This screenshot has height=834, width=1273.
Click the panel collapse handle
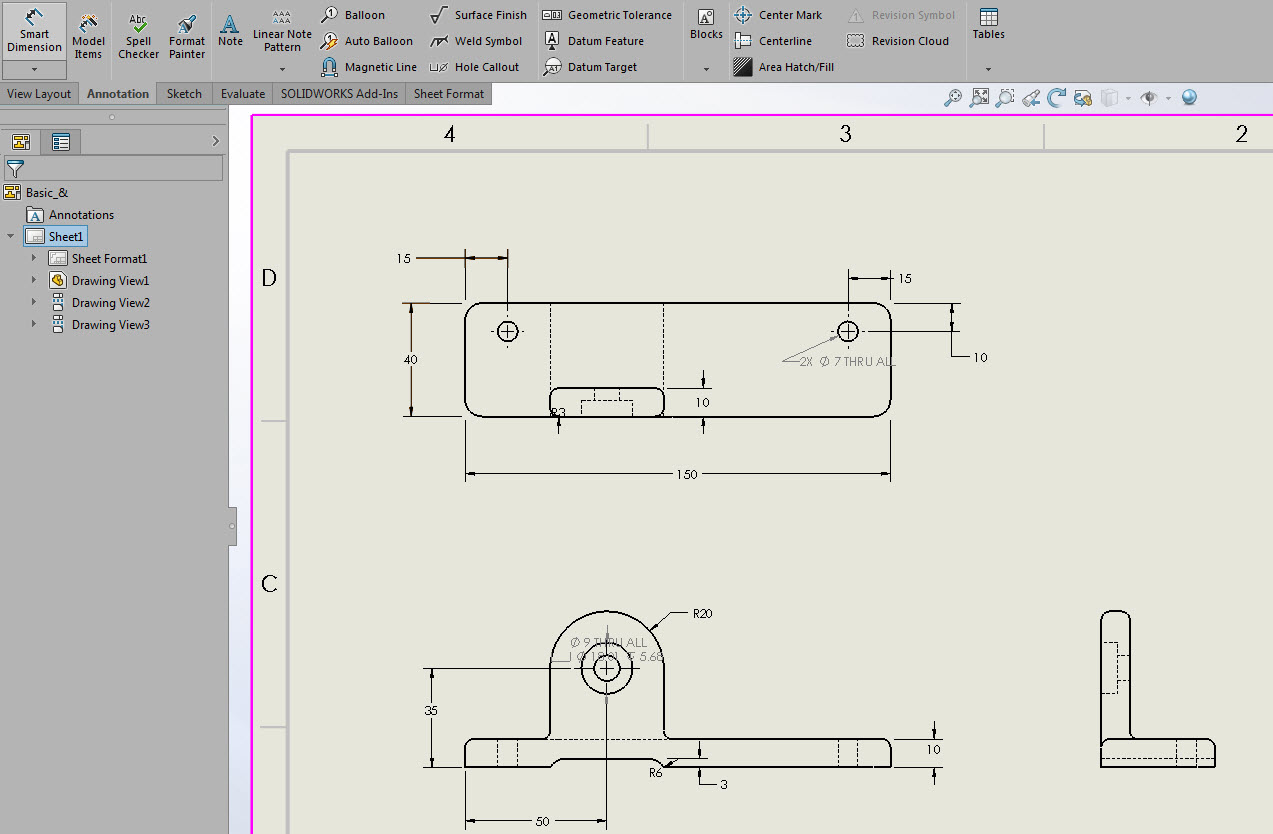pos(232,525)
